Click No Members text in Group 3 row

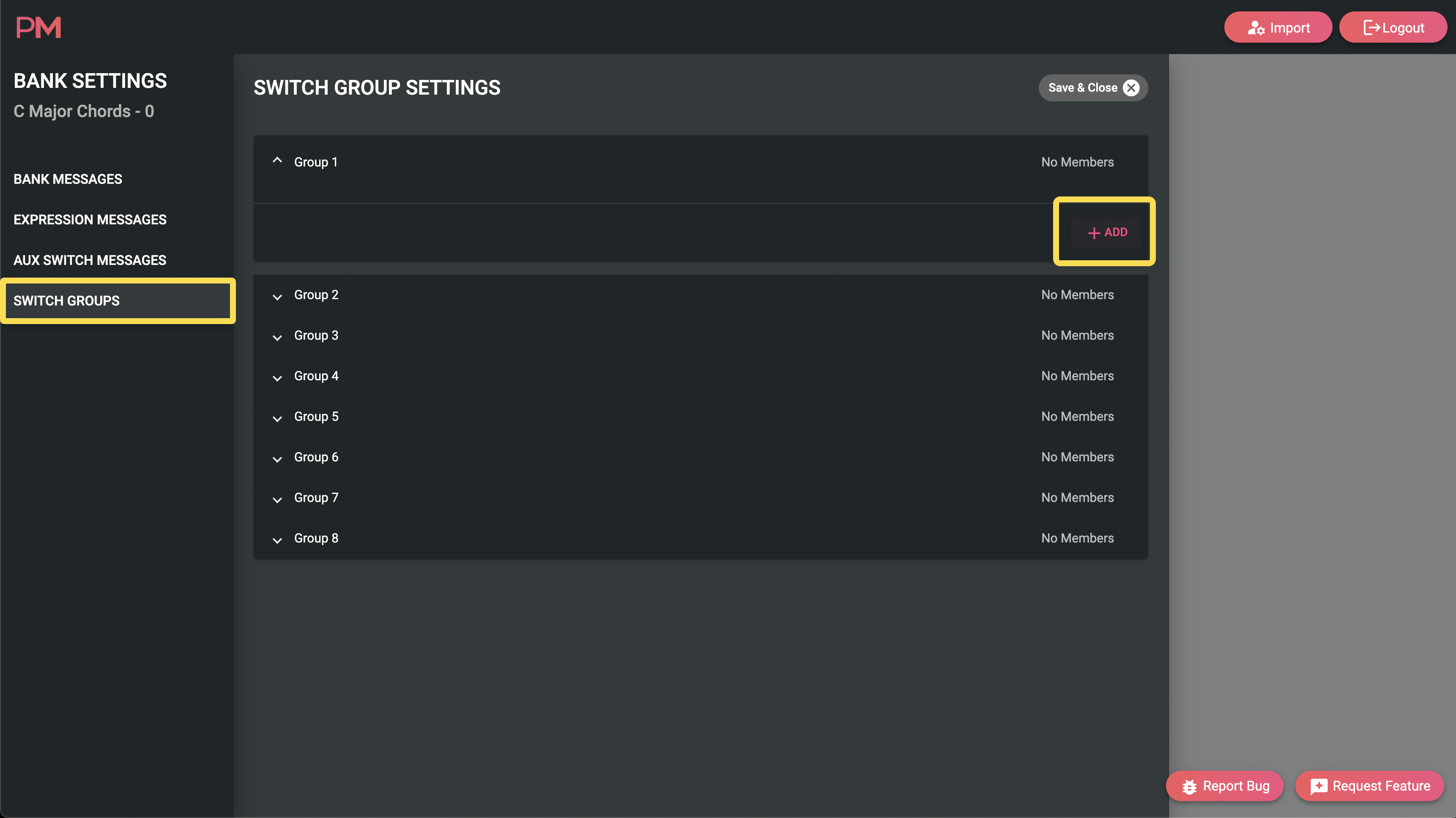(x=1077, y=335)
